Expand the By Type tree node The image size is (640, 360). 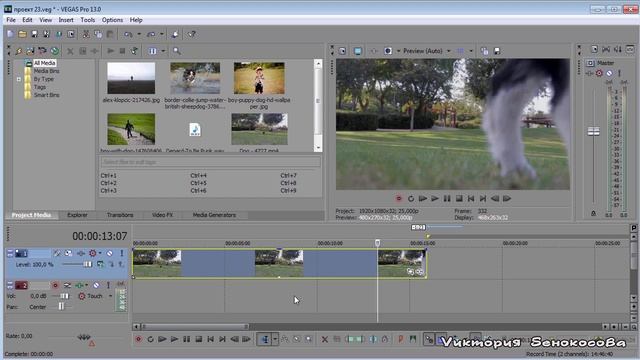point(19,79)
